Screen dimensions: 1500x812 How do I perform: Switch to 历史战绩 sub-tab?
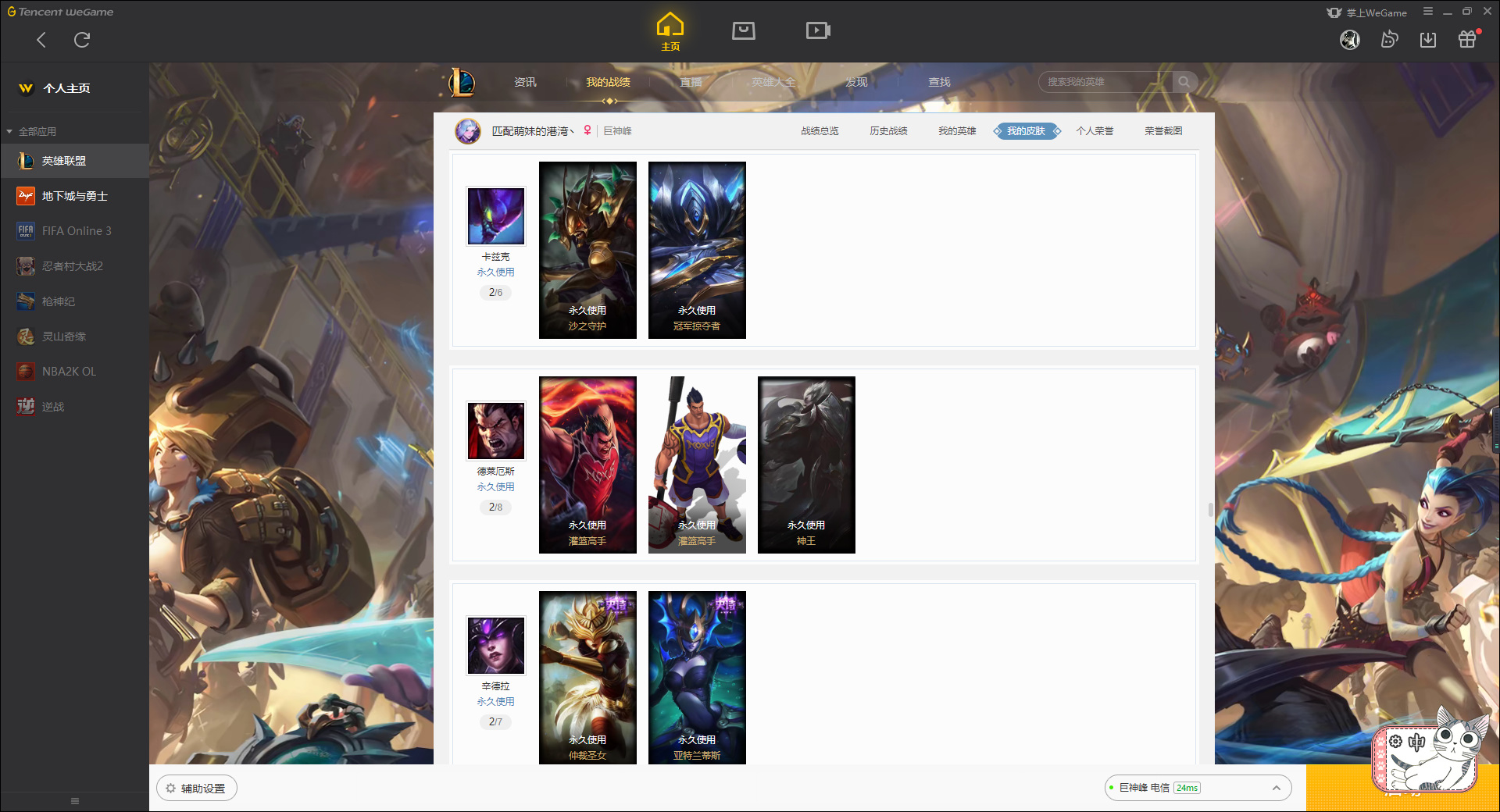point(888,131)
